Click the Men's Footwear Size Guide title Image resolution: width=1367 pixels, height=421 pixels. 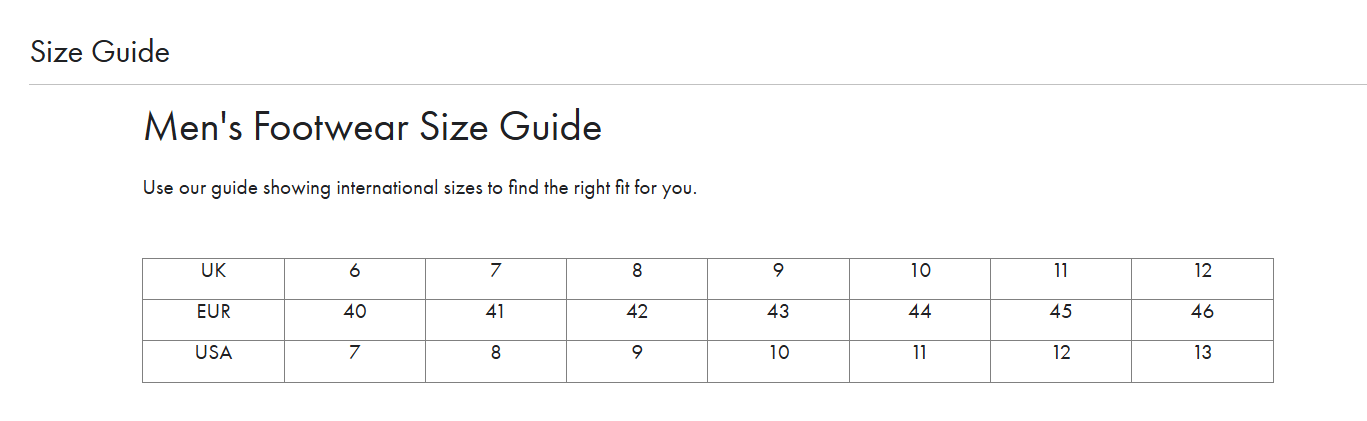(373, 127)
